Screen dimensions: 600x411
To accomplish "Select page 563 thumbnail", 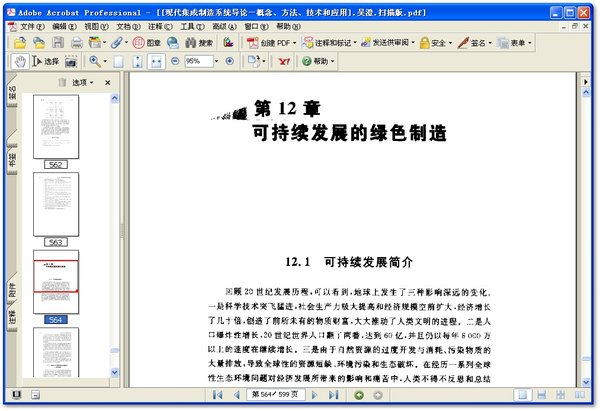I will (56, 204).
